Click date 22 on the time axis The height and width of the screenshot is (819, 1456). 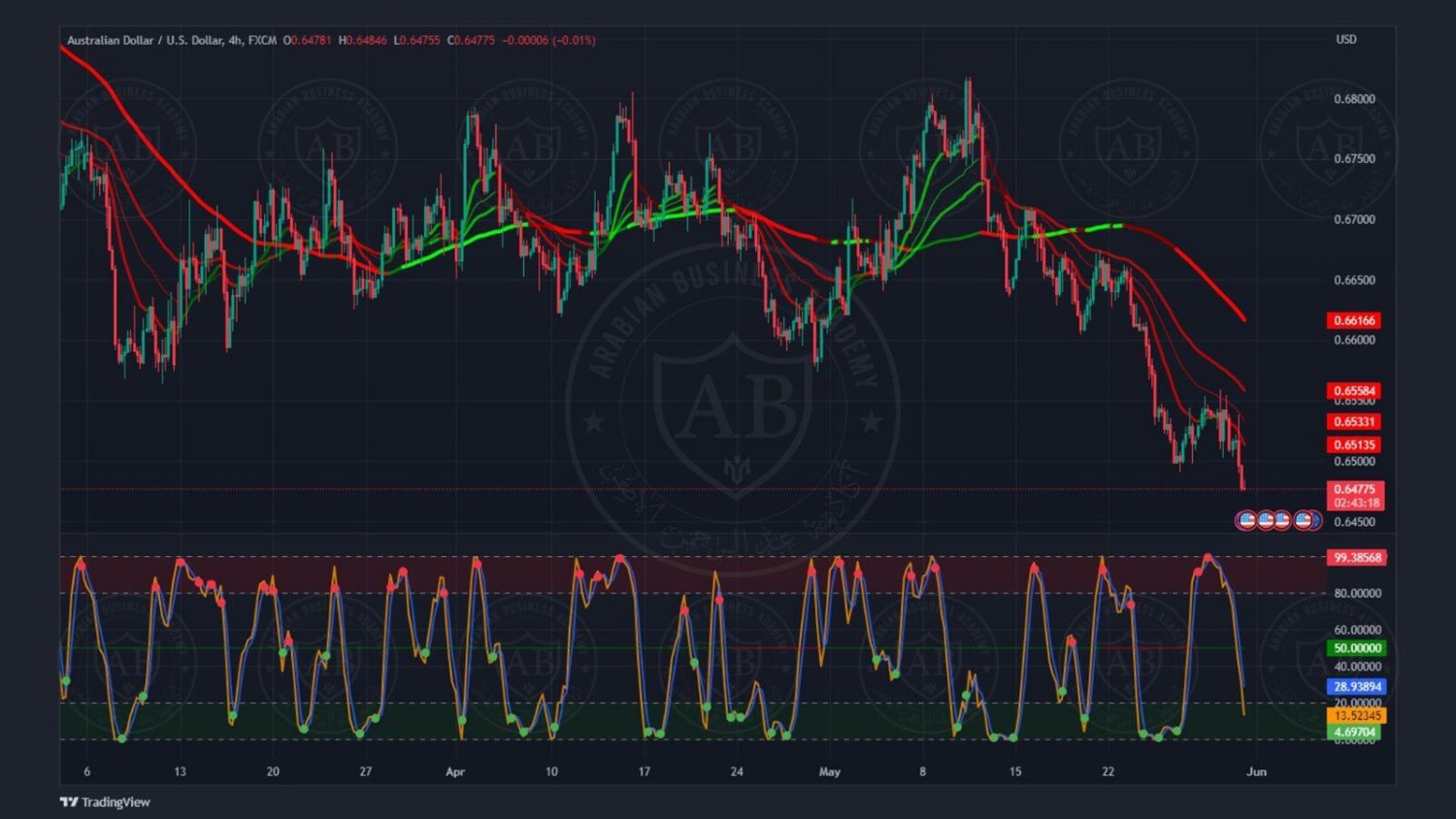(x=1108, y=772)
